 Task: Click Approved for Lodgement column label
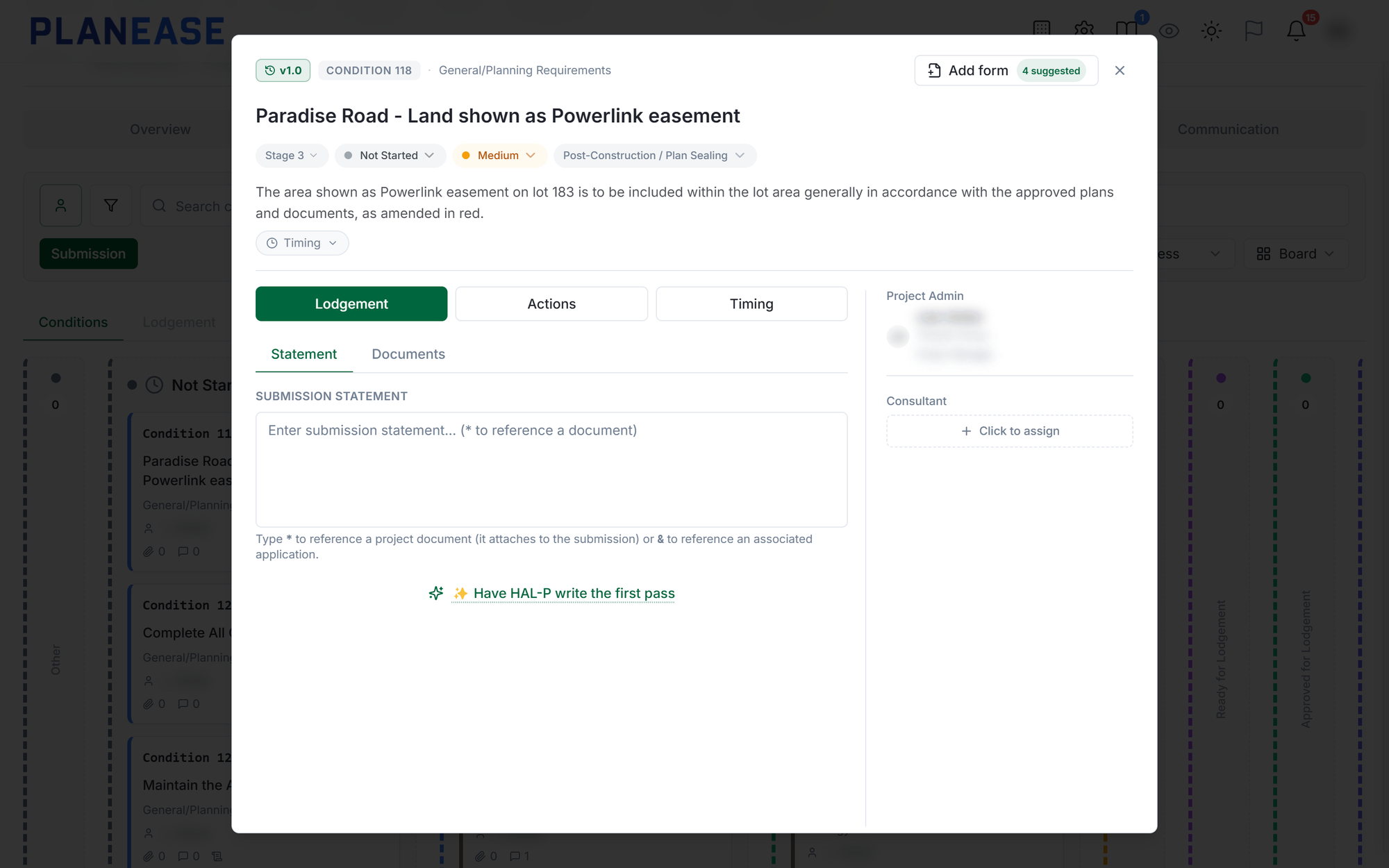1306,659
